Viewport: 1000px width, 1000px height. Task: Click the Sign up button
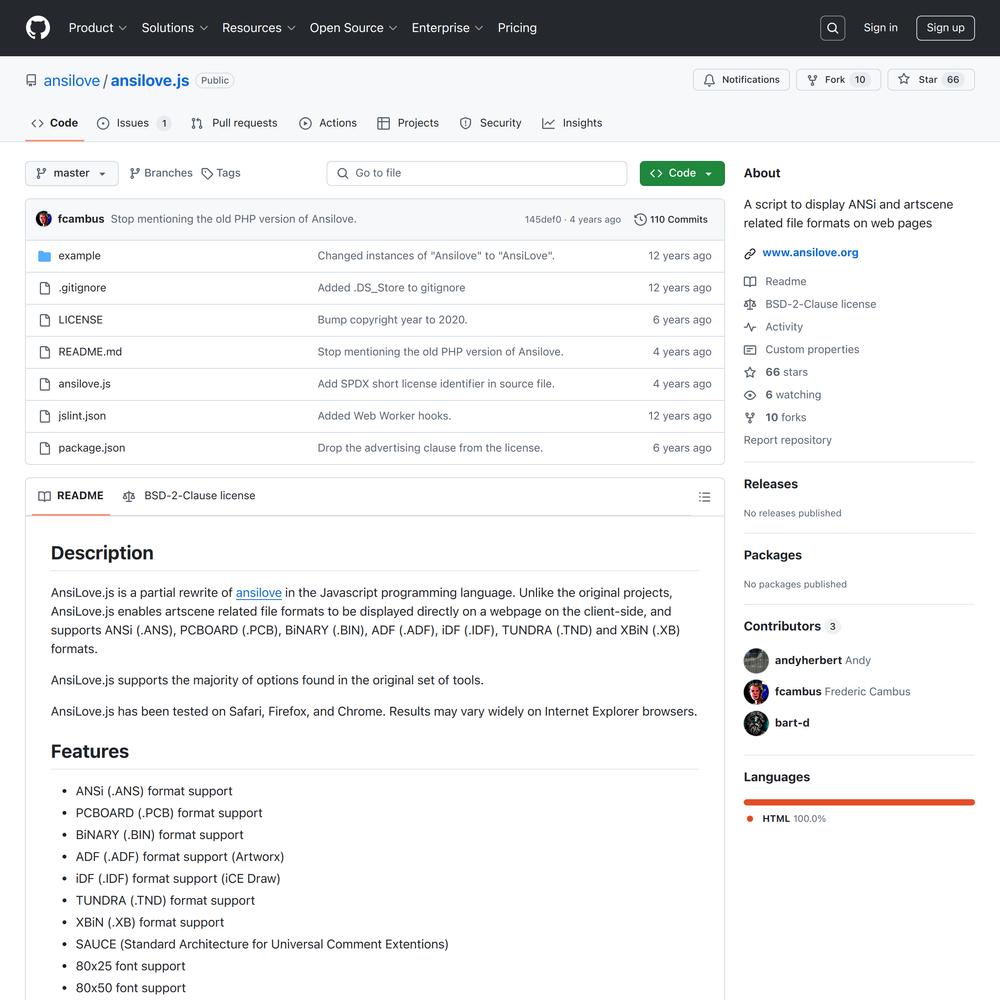pyautogui.click(x=945, y=28)
